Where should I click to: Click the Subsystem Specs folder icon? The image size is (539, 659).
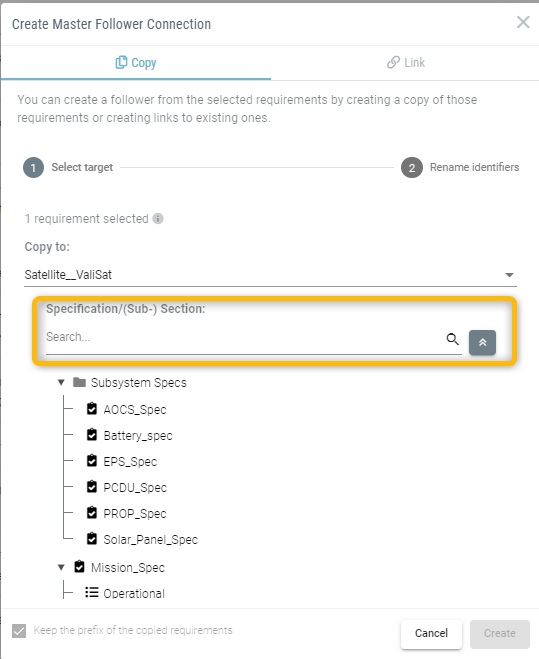pos(79,382)
